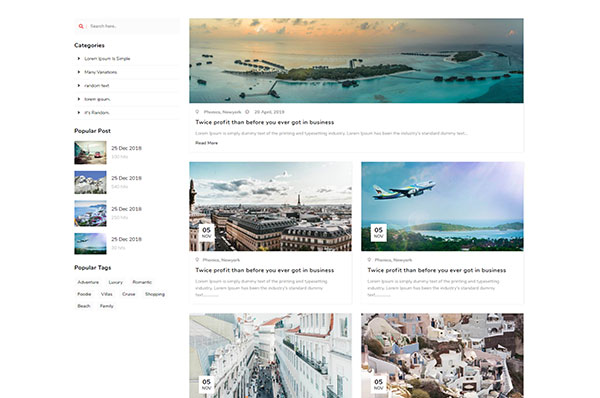Viewport: 600px width, 398px height.
Task: Click location pin icon under island post
Action: coord(197,112)
